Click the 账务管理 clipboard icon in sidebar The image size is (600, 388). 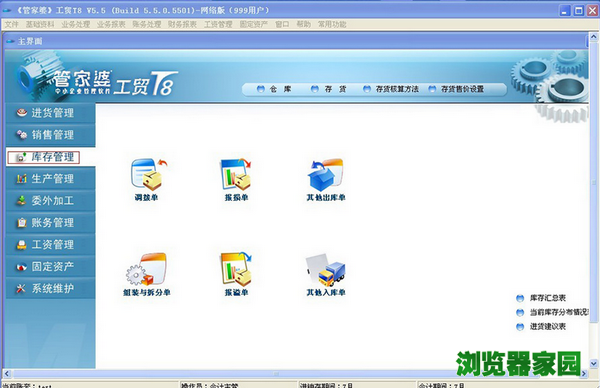[21, 223]
